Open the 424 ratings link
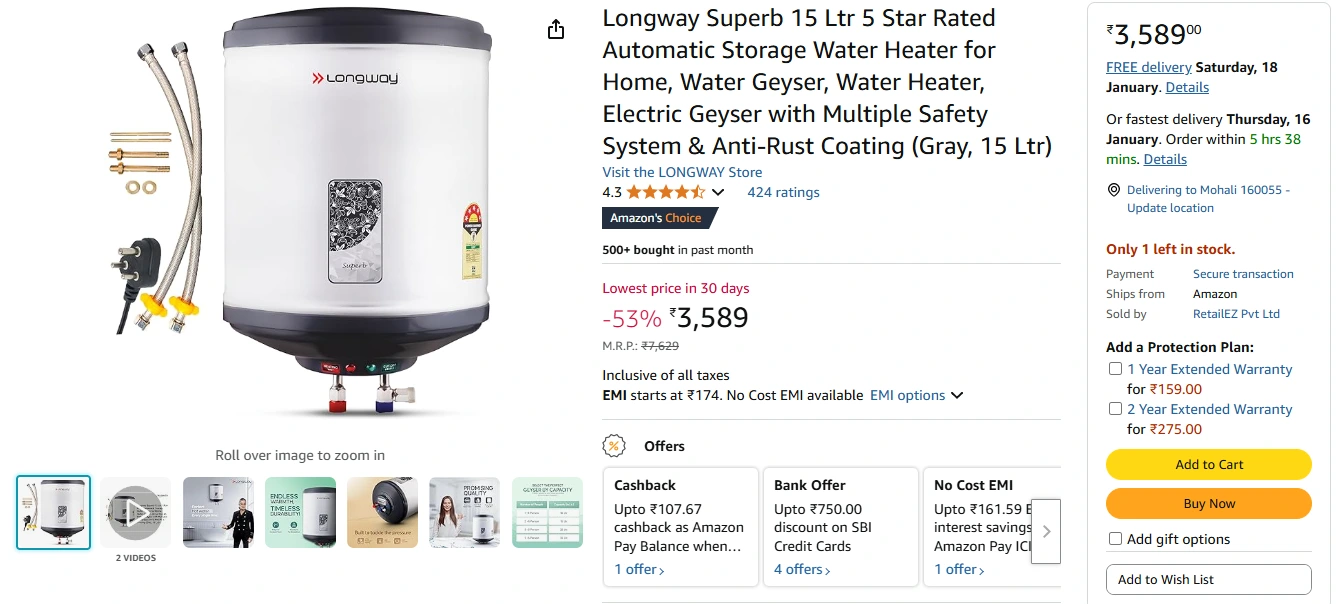This screenshot has height=604, width=1337. coord(783,192)
